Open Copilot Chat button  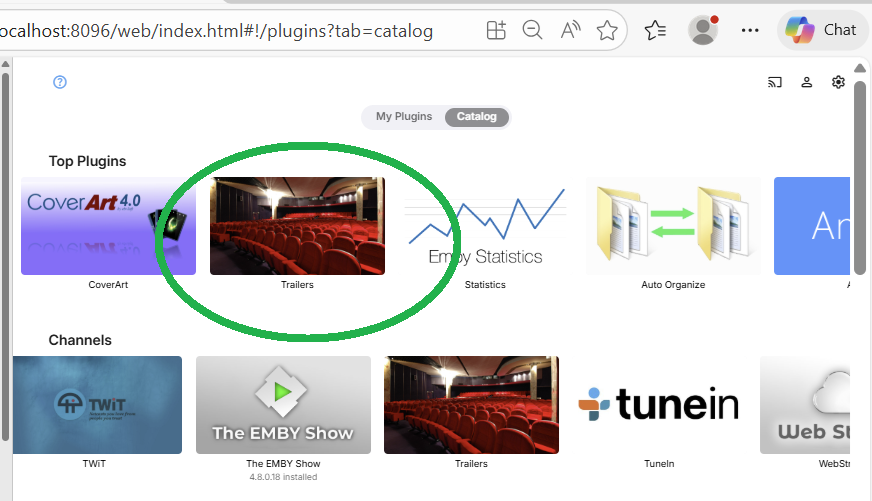(821, 30)
